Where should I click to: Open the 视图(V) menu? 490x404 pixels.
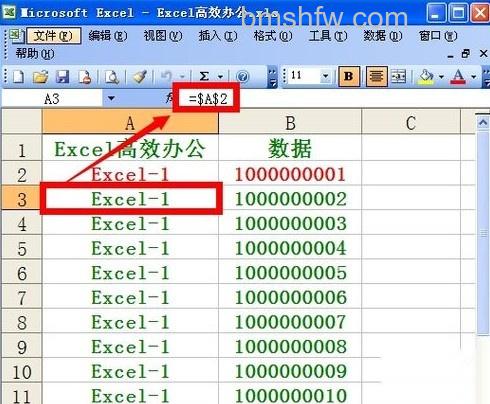(163, 35)
